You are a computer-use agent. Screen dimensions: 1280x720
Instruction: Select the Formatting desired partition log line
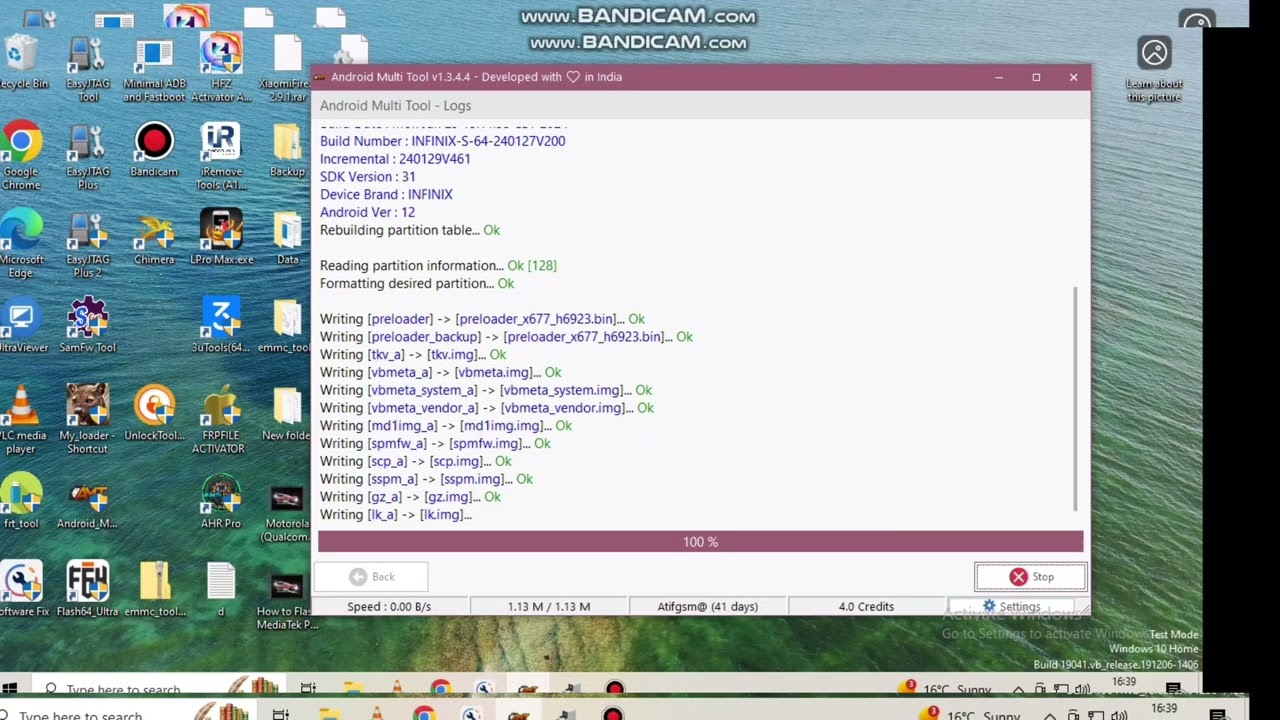(x=417, y=284)
